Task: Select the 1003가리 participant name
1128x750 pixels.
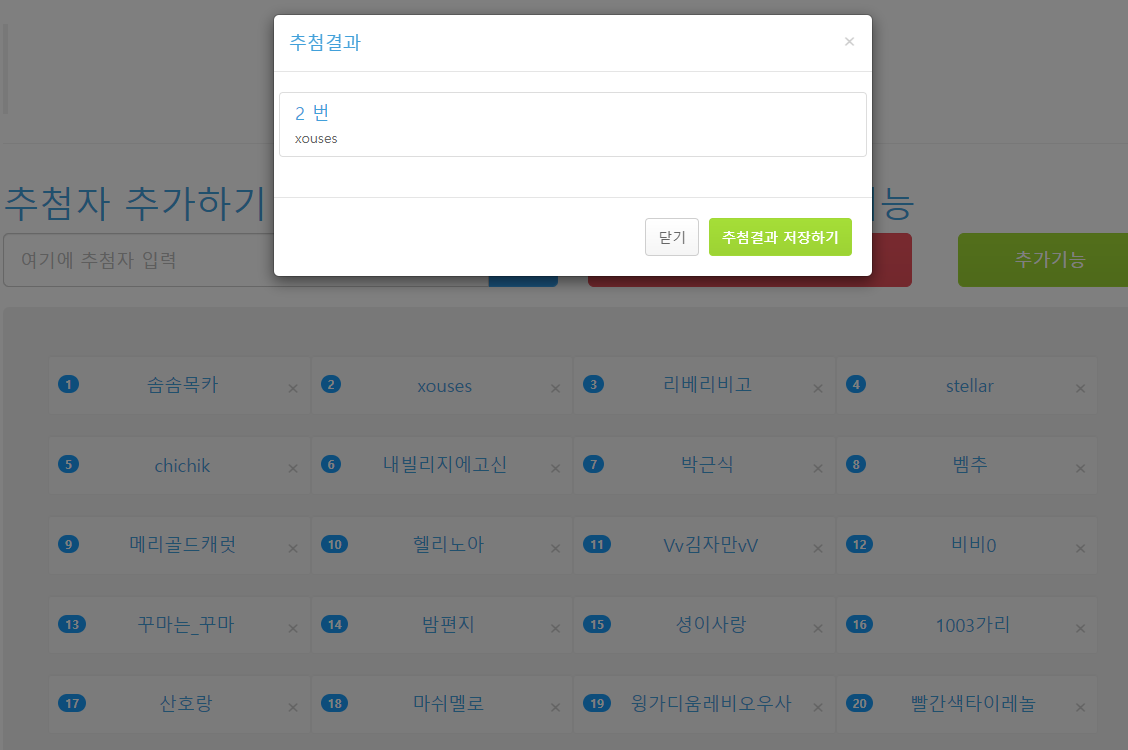Action: click(972, 625)
